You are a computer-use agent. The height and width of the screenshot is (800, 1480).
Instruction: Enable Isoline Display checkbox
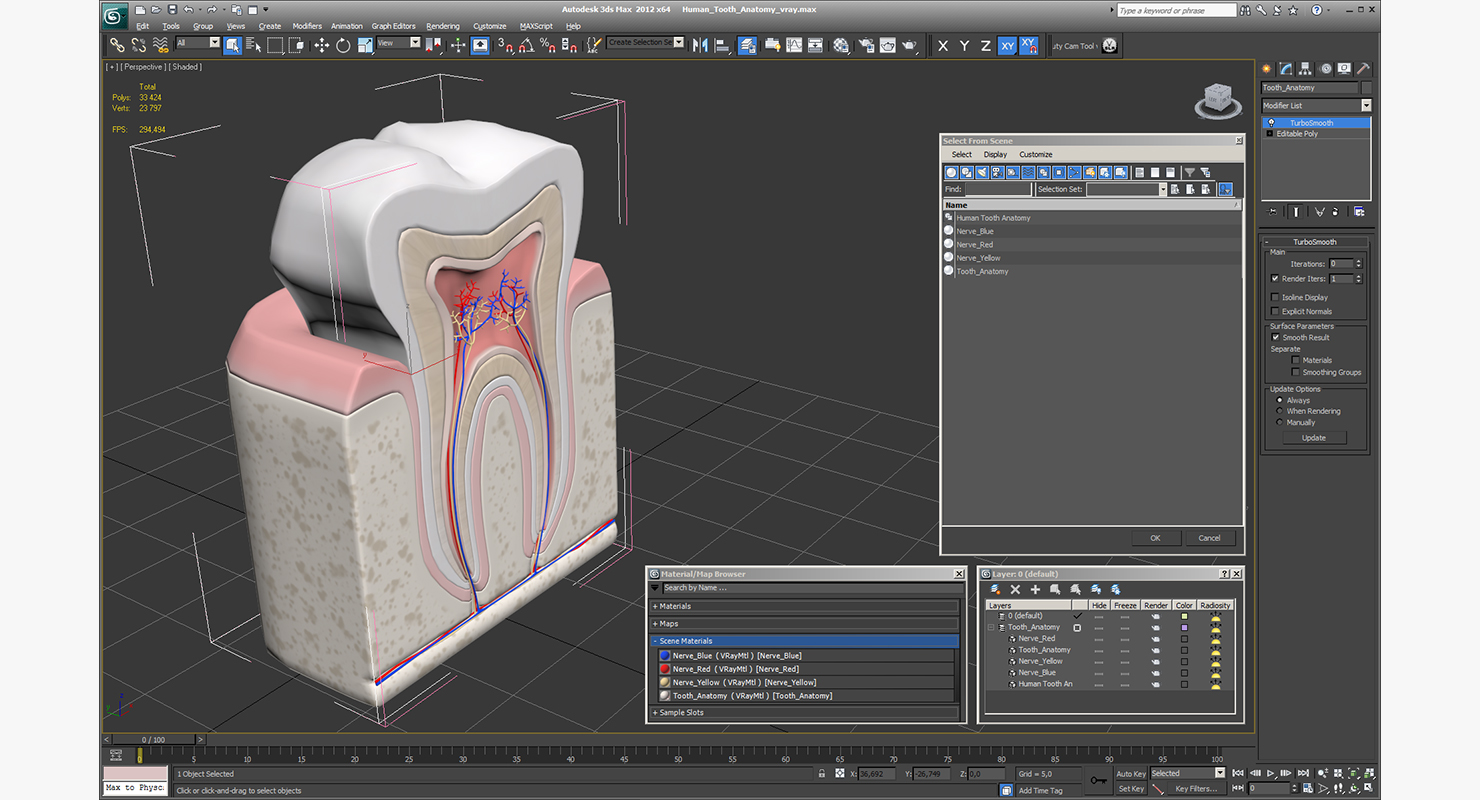(x=1274, y=297)
